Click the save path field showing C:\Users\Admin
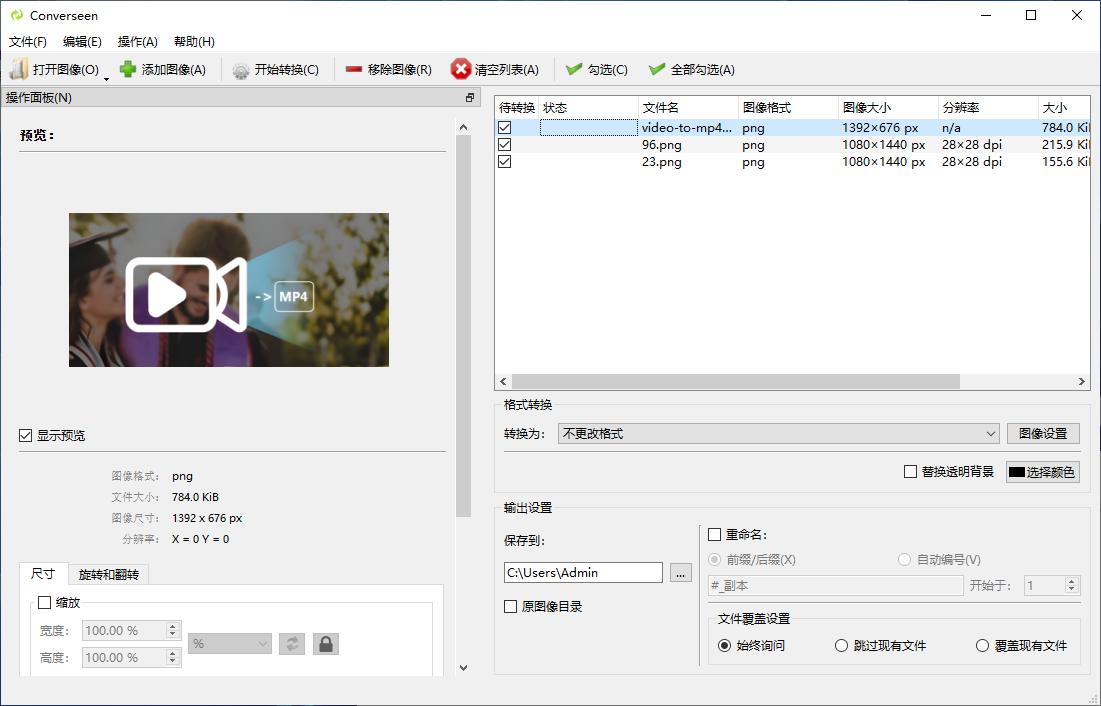The image size is (1101, 706). coord(583,573)
